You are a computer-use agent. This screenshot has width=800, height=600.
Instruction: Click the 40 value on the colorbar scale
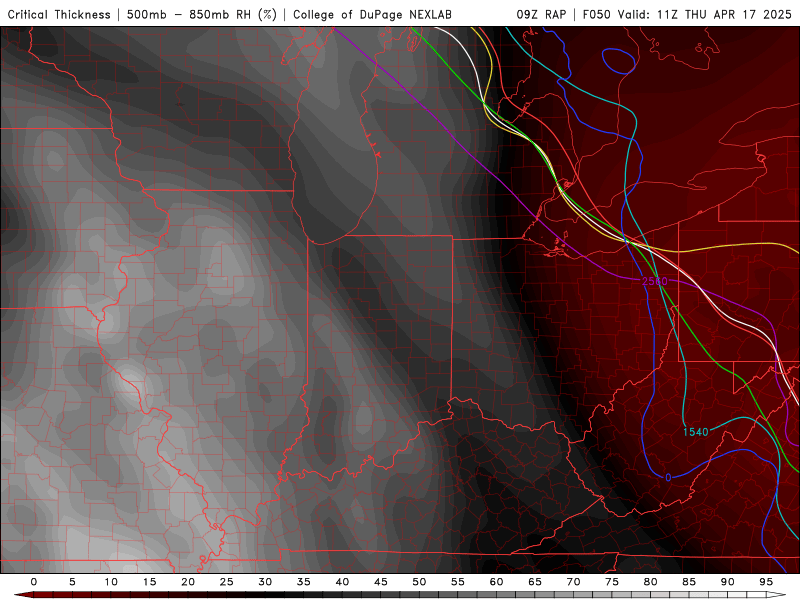point(342,582)
